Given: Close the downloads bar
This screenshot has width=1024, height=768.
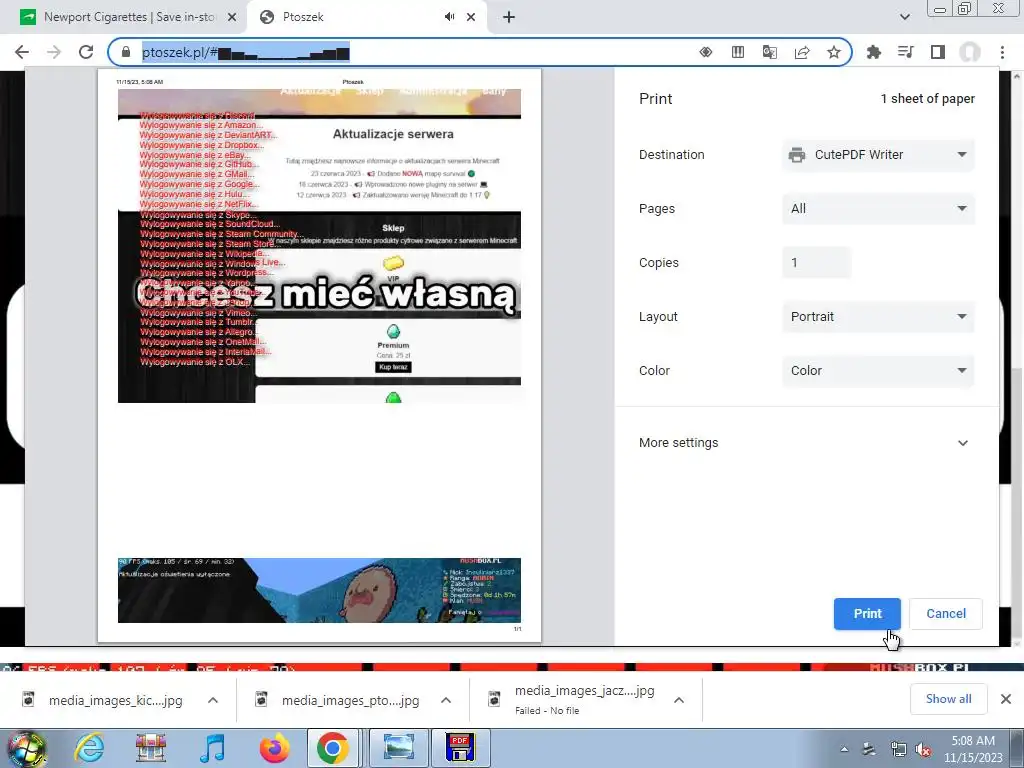Looking at the screenshot, I should click(x=1006, y=699).
